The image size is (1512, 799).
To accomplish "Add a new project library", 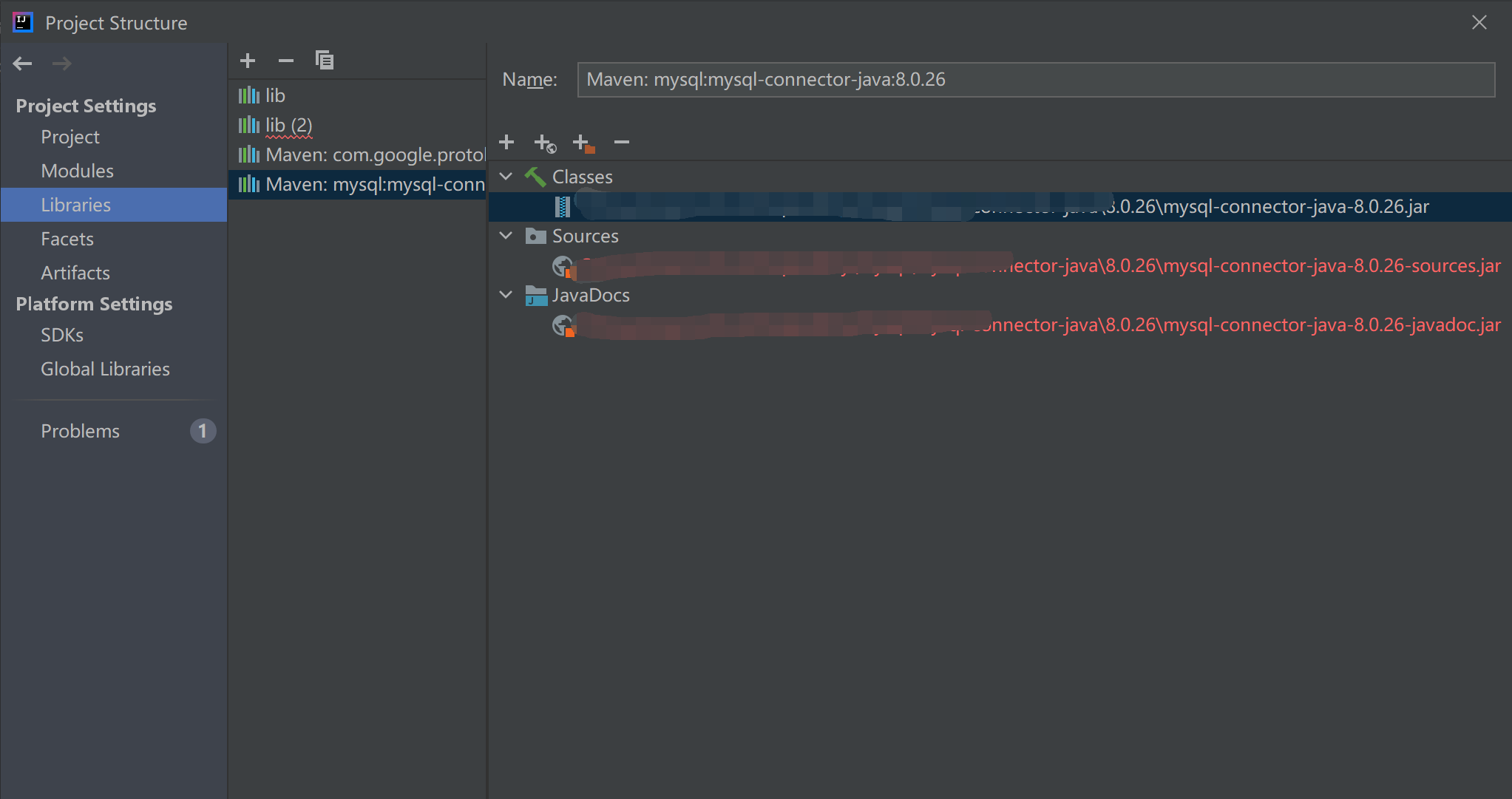I will click(x=248, y=61).
